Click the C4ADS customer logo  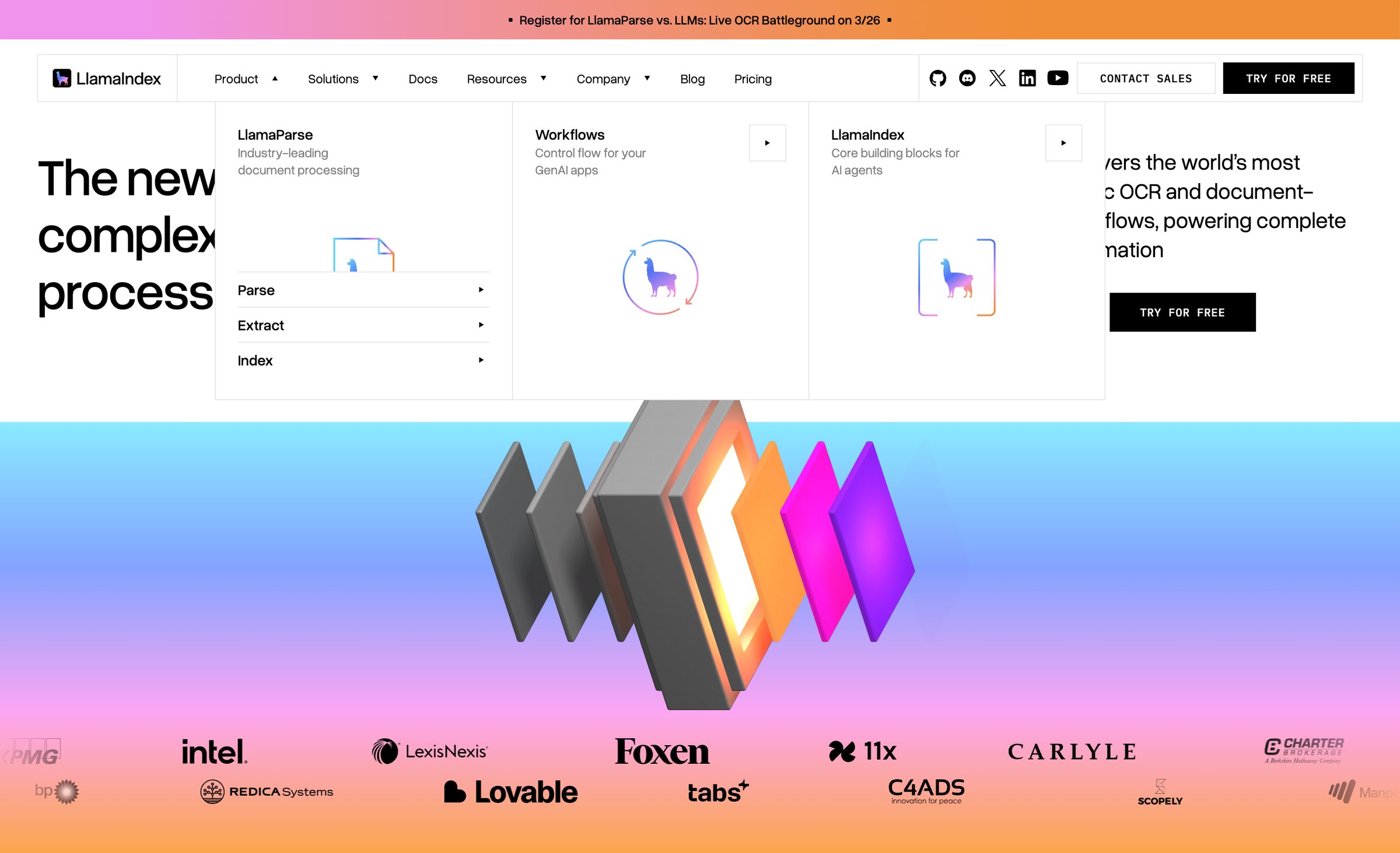point(926,791)
